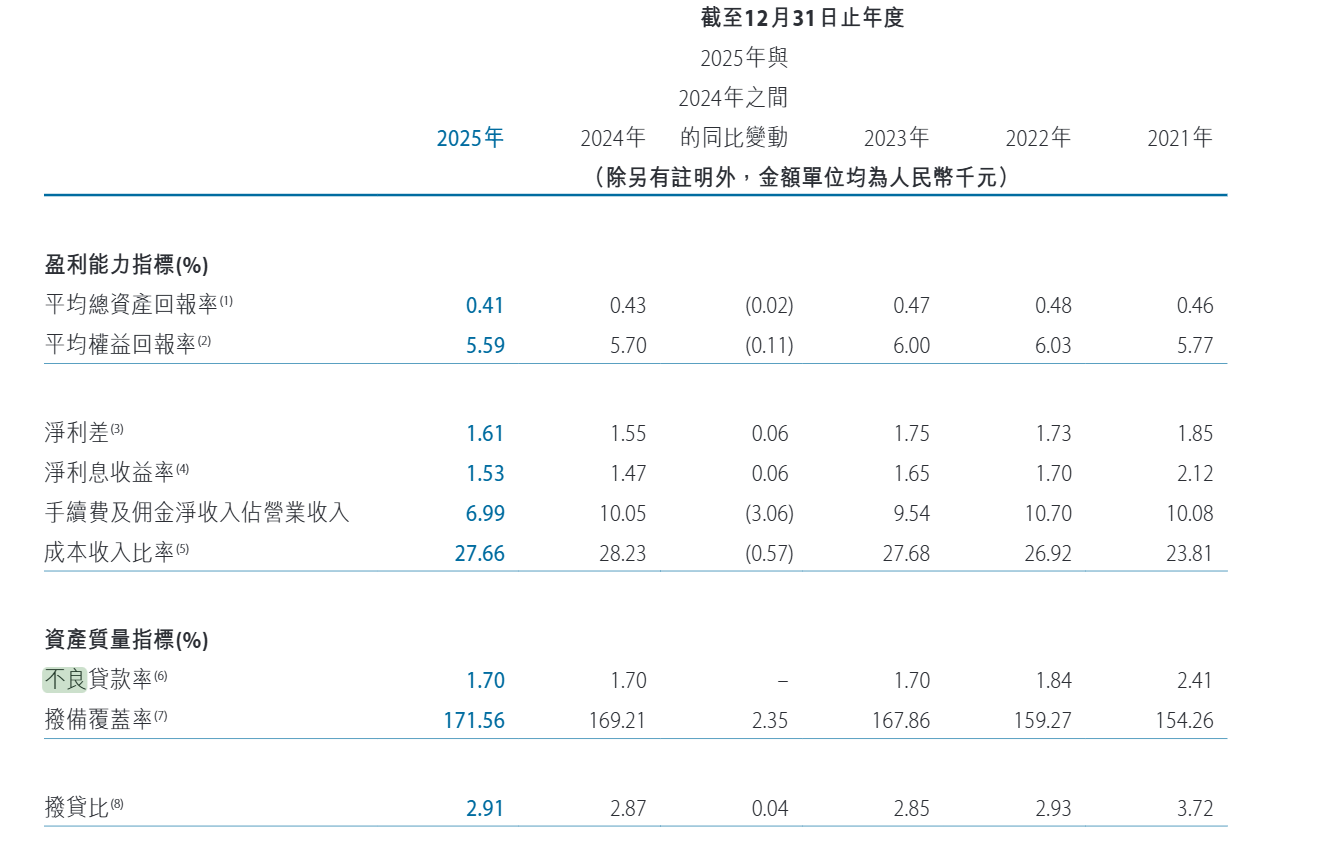Select the 27.66 成本收入比率 value
This screenshot has height=841, width=1318.
tap(479, 554)
